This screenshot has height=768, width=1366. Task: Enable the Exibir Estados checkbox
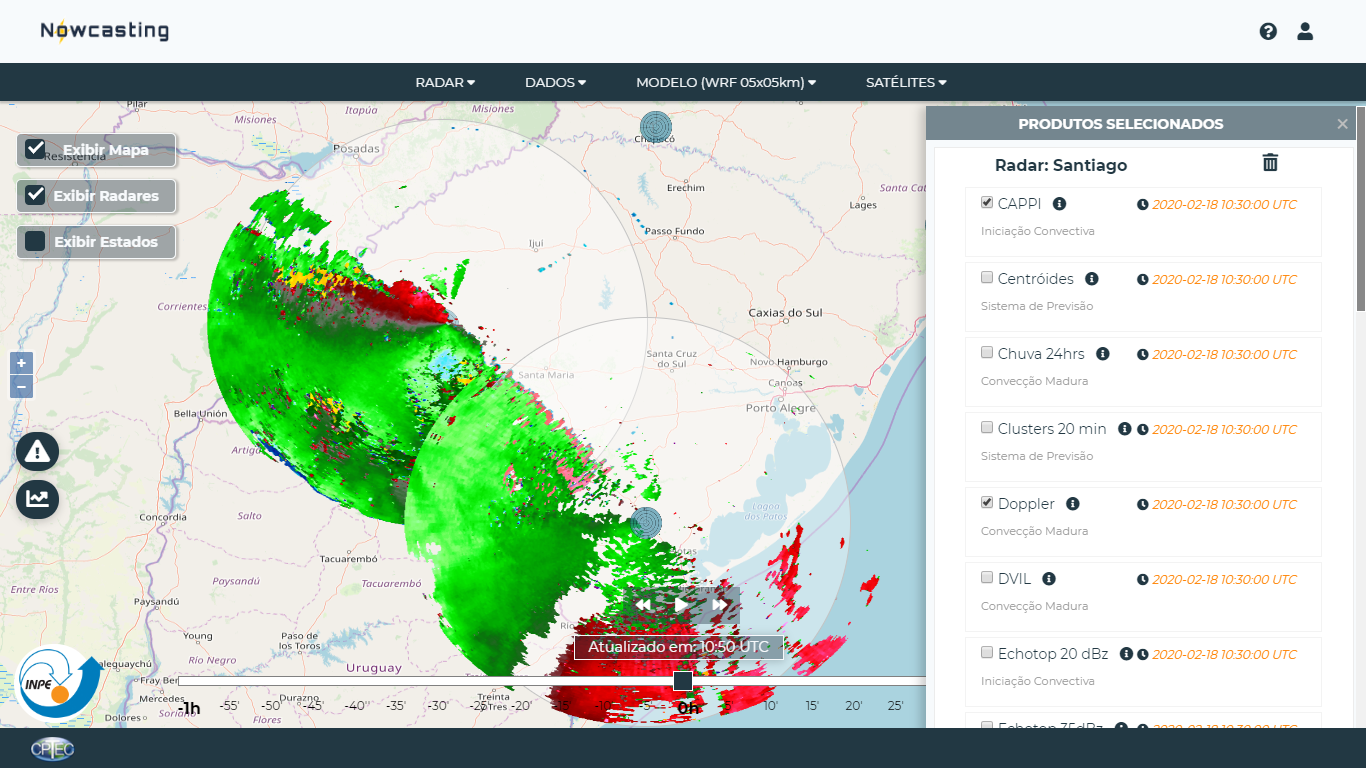coord(36,241)
